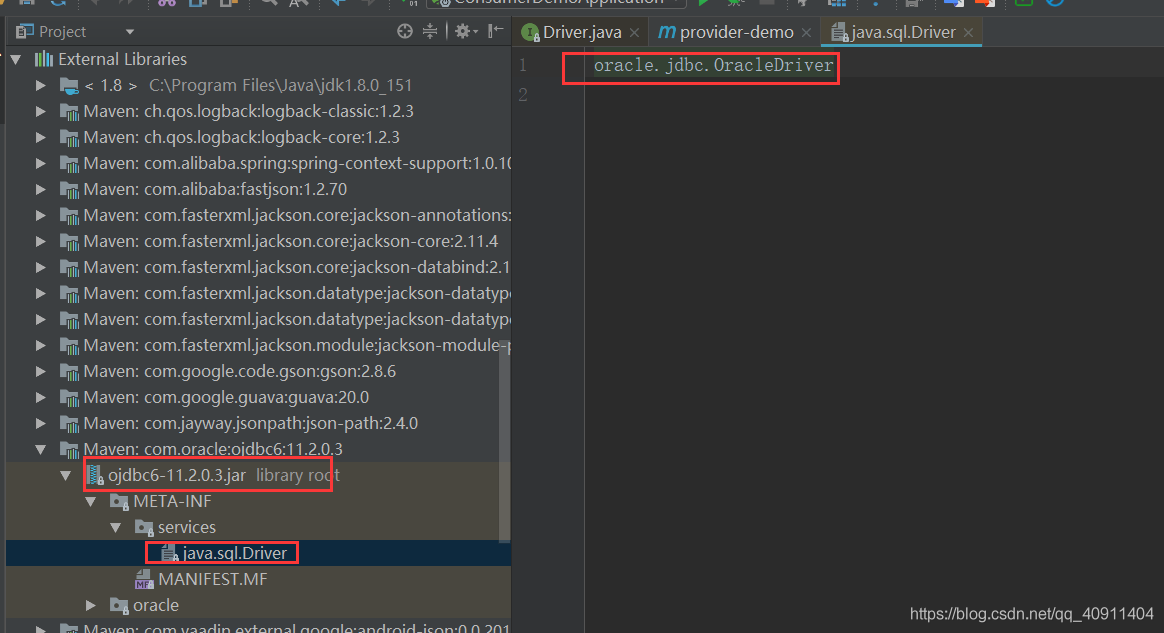This screenshot has width=1164, height=633.
Task: Collapse the META-INF folder
Action: (x=91, y=501)
